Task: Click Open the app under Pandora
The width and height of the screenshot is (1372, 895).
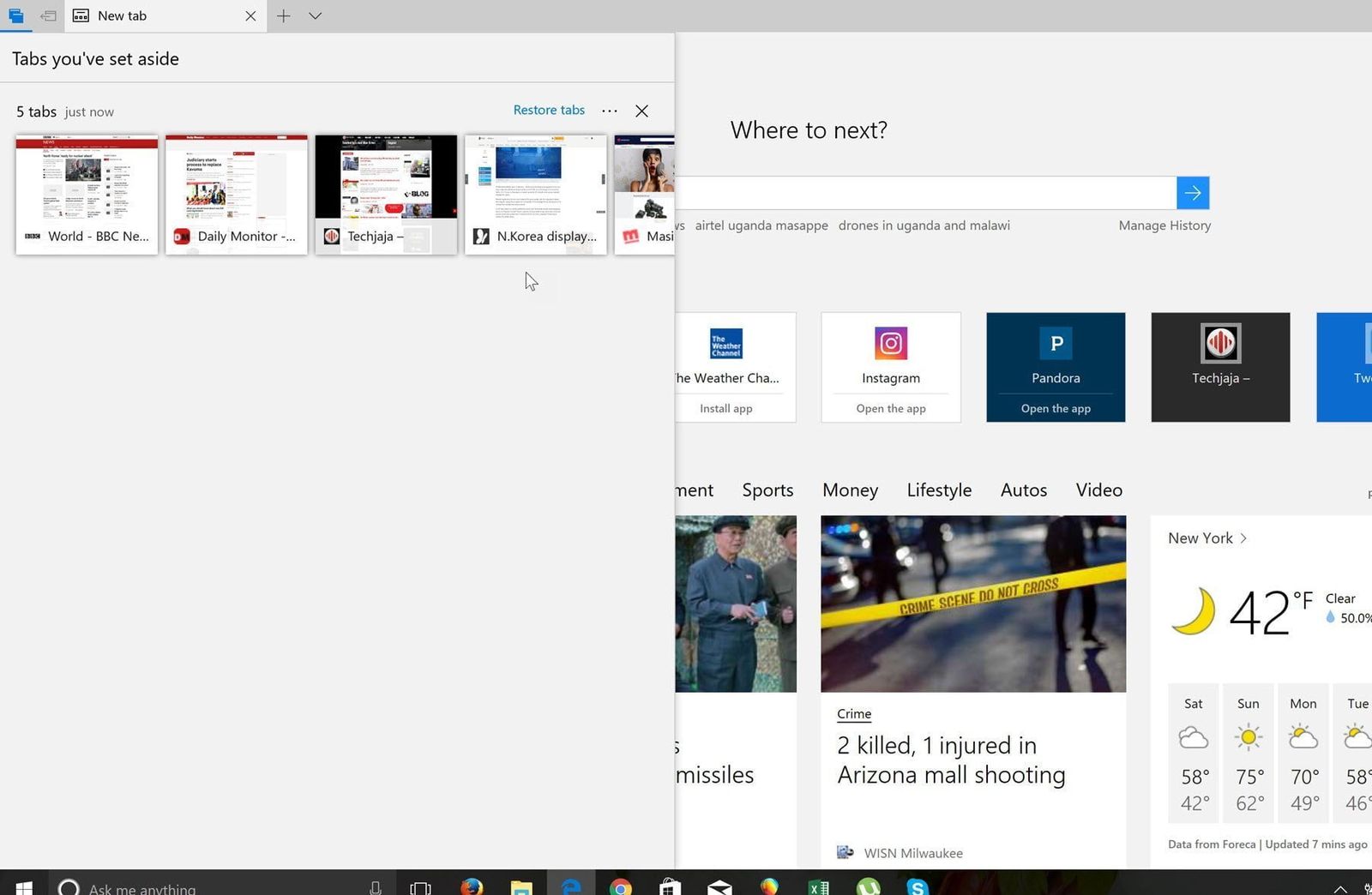Action: (x=1056, y=408)
